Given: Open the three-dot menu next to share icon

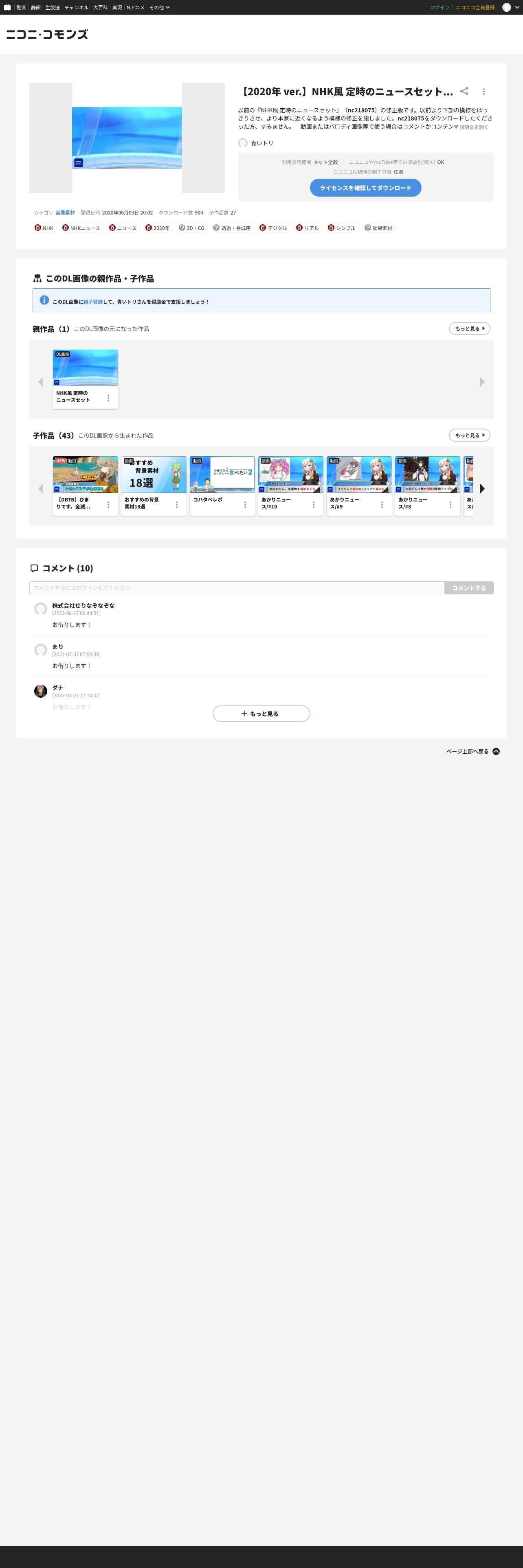Looking at the screenshot, I should point(483,91).
